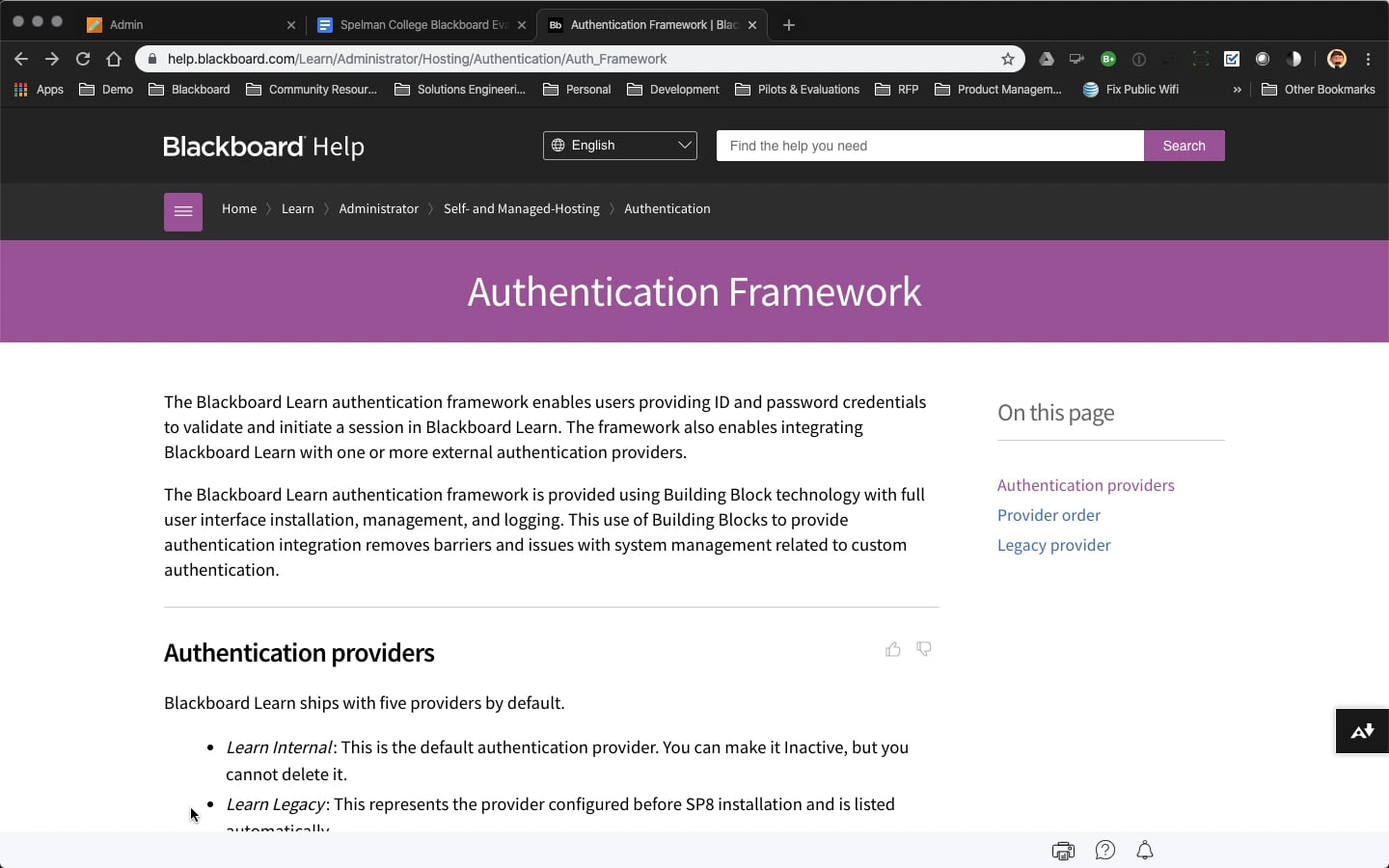Click the thumbs down feedback icon
The width and height of the screenshot is (1389, 868).
click(924, 649)
